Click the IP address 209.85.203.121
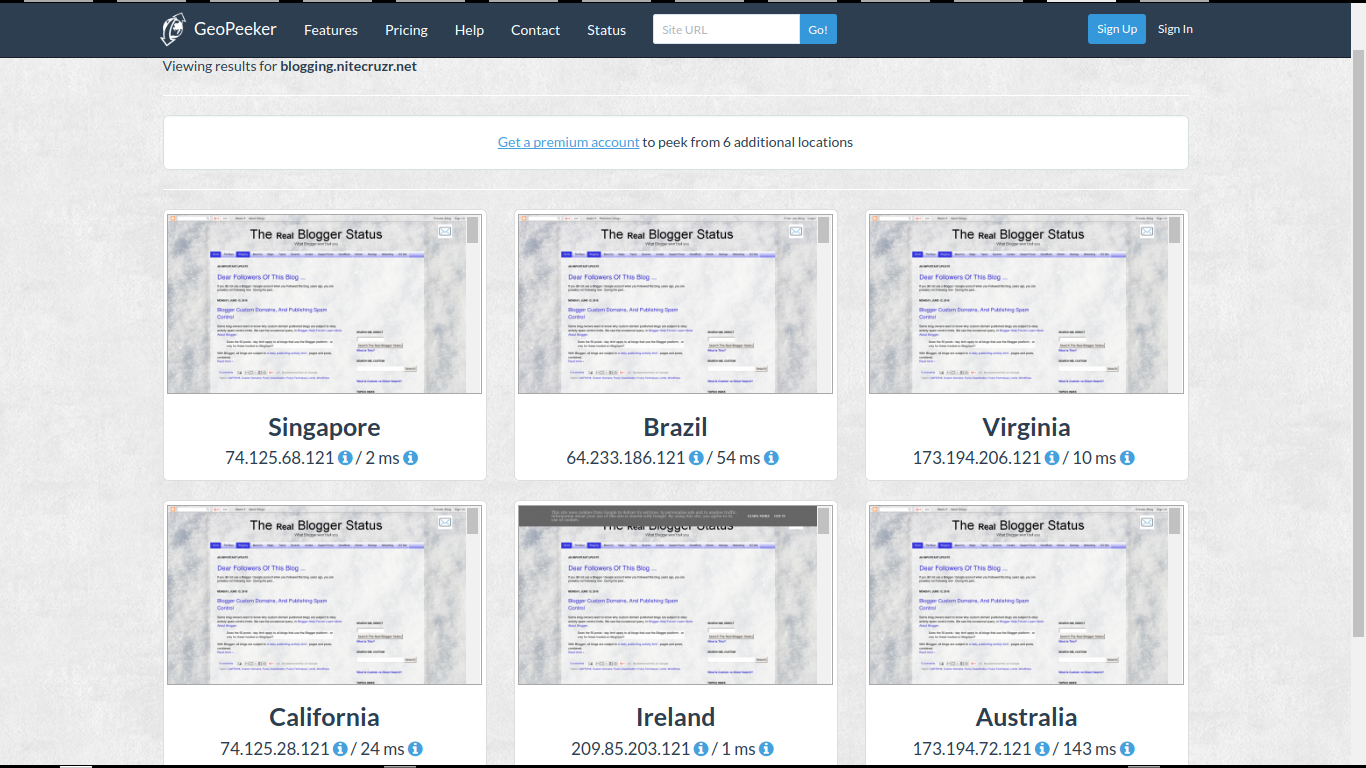The height and width of the screenshot is (768, 1366). (x=630, y=749)
